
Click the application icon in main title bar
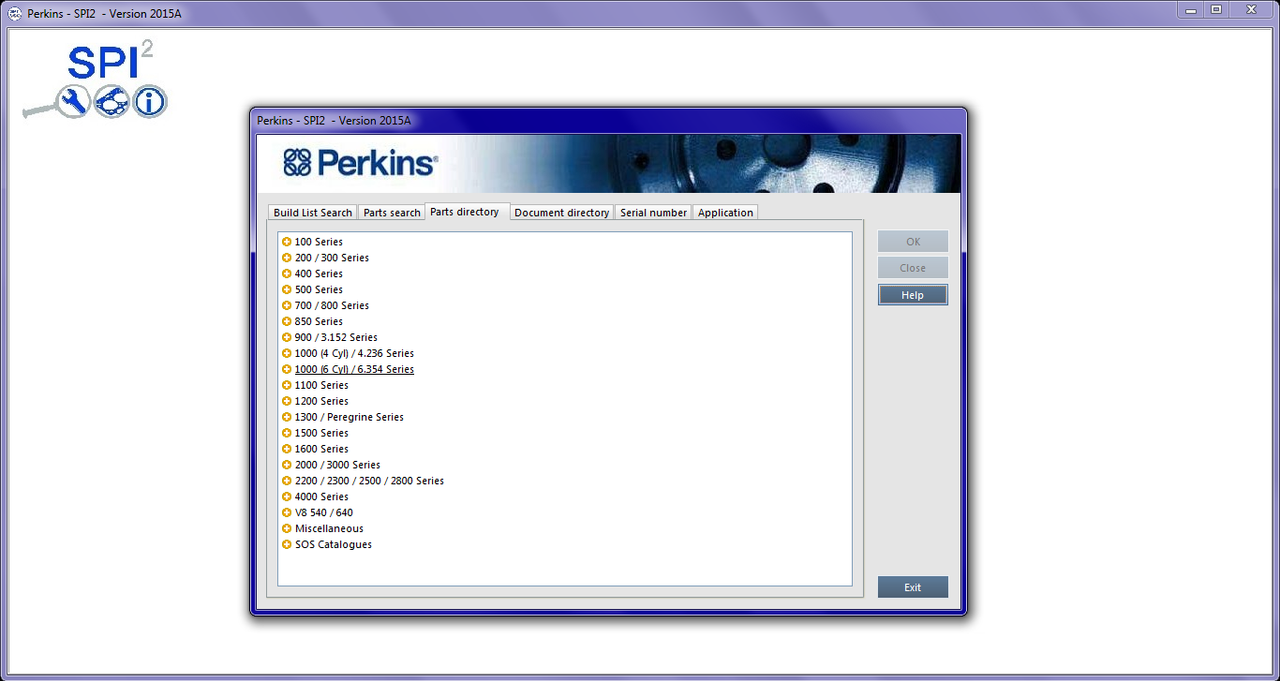15,13
